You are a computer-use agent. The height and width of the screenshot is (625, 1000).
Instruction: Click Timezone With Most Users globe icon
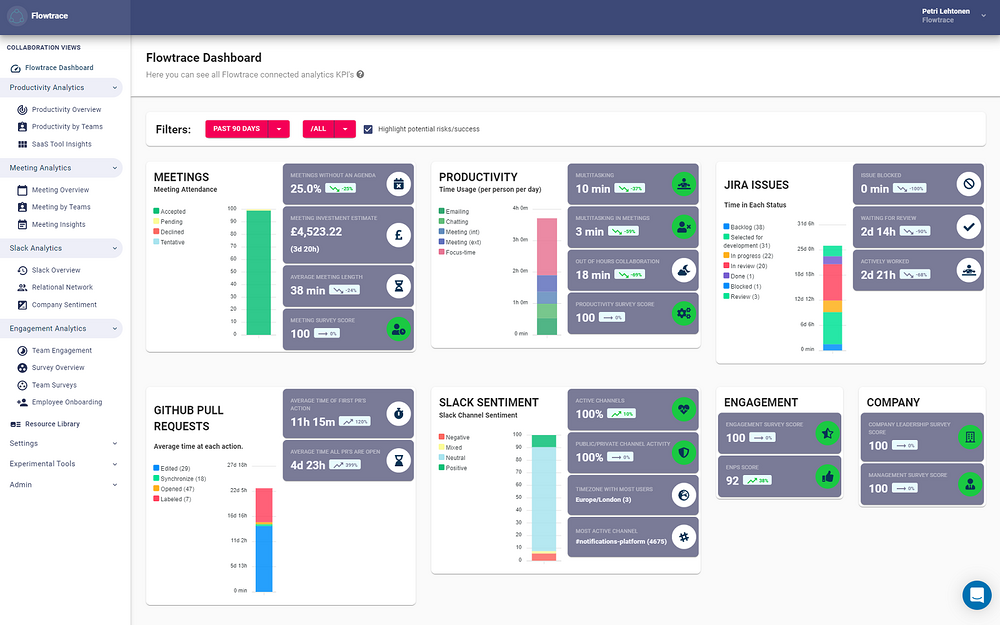pyautogui.click(x=684, y=495)
